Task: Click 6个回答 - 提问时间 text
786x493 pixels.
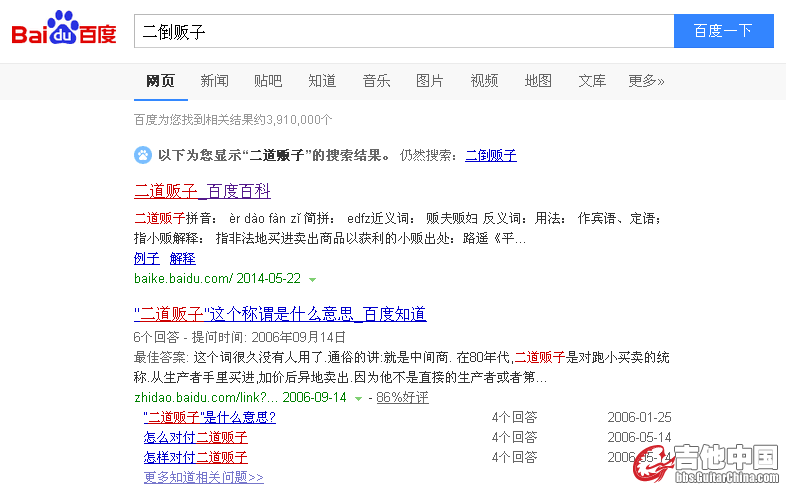Action: pyautogui.click(x=240, y=337)
